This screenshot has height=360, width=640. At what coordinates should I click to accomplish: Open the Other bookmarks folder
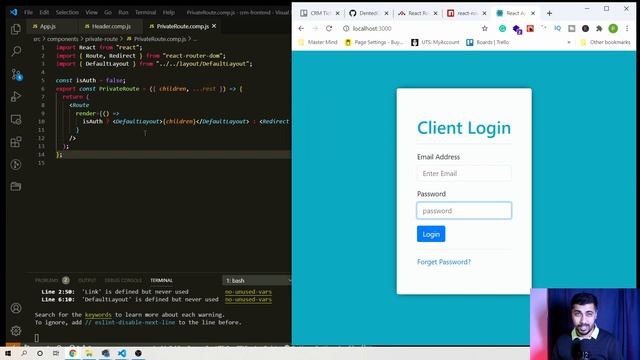point(605,42)
